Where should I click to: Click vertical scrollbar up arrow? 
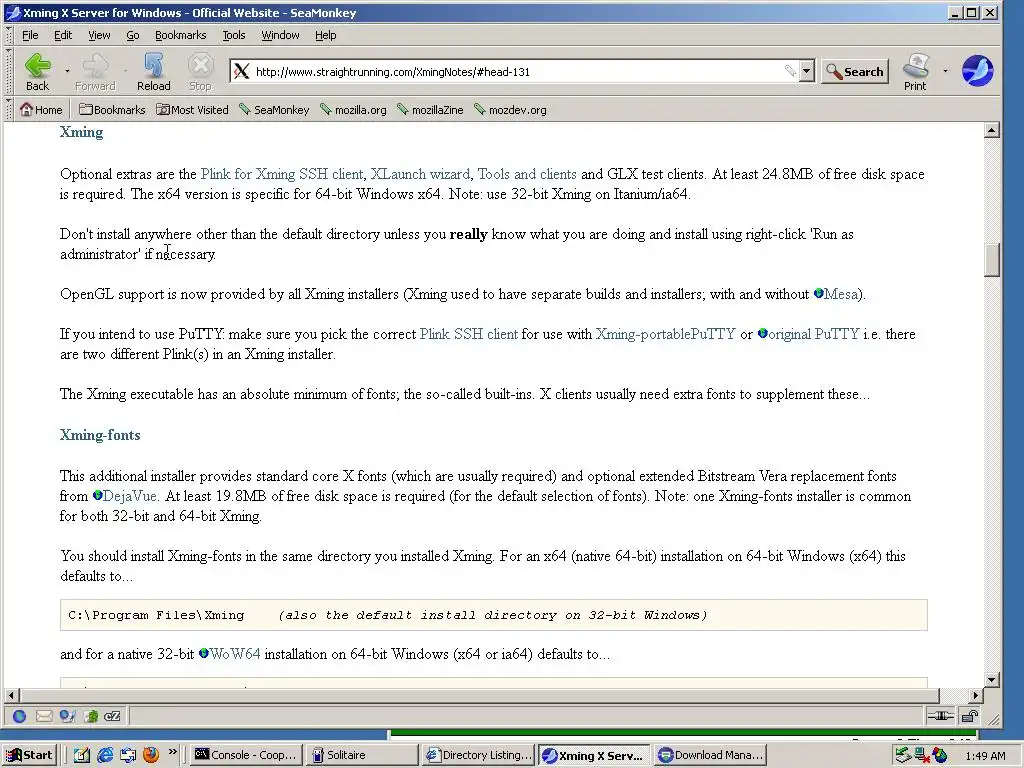click(x=991, y=130)
